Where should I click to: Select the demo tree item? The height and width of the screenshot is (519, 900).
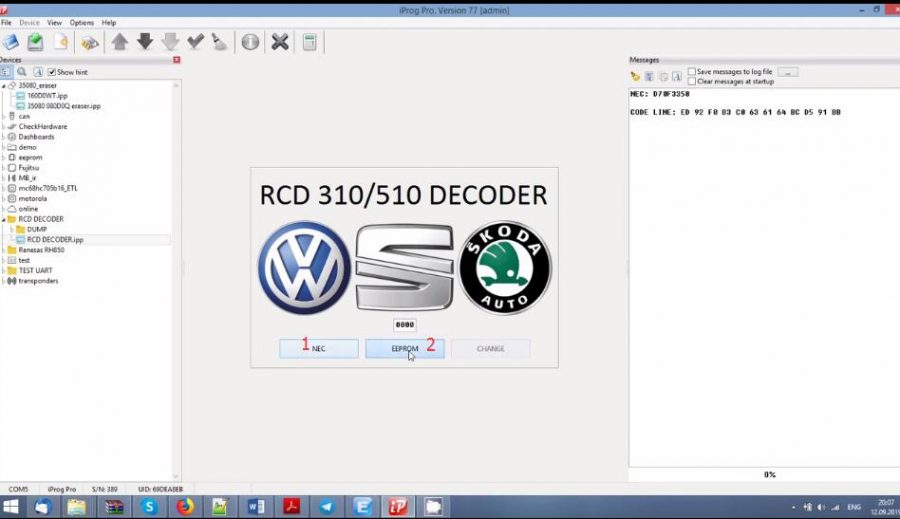click(27, 147)
